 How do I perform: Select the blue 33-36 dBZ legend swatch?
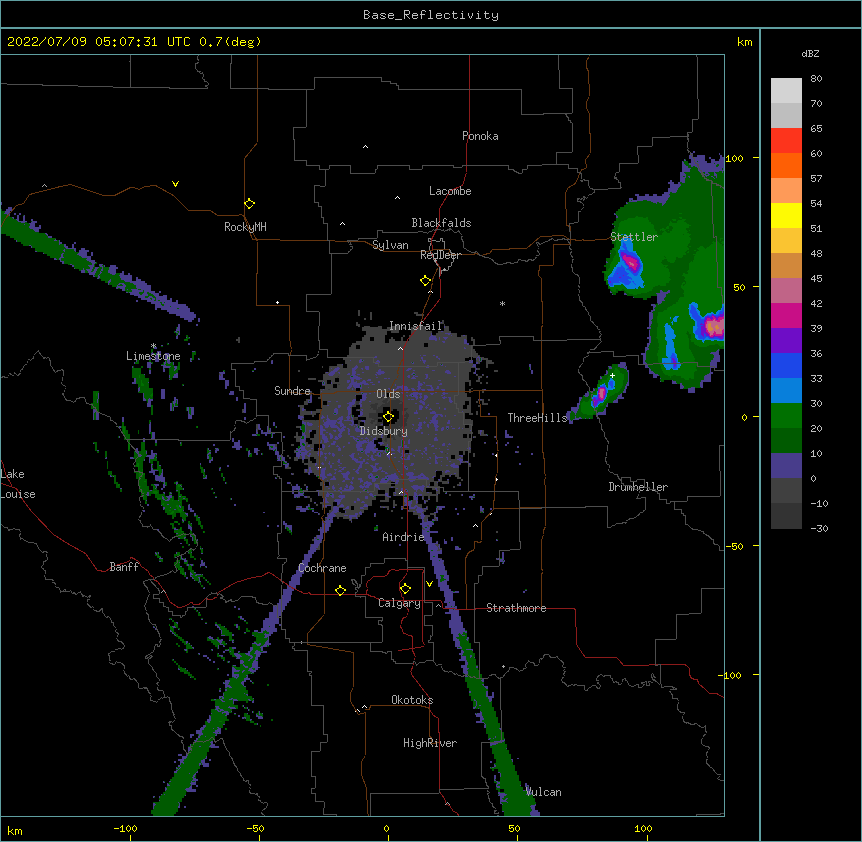click(786, 365)
